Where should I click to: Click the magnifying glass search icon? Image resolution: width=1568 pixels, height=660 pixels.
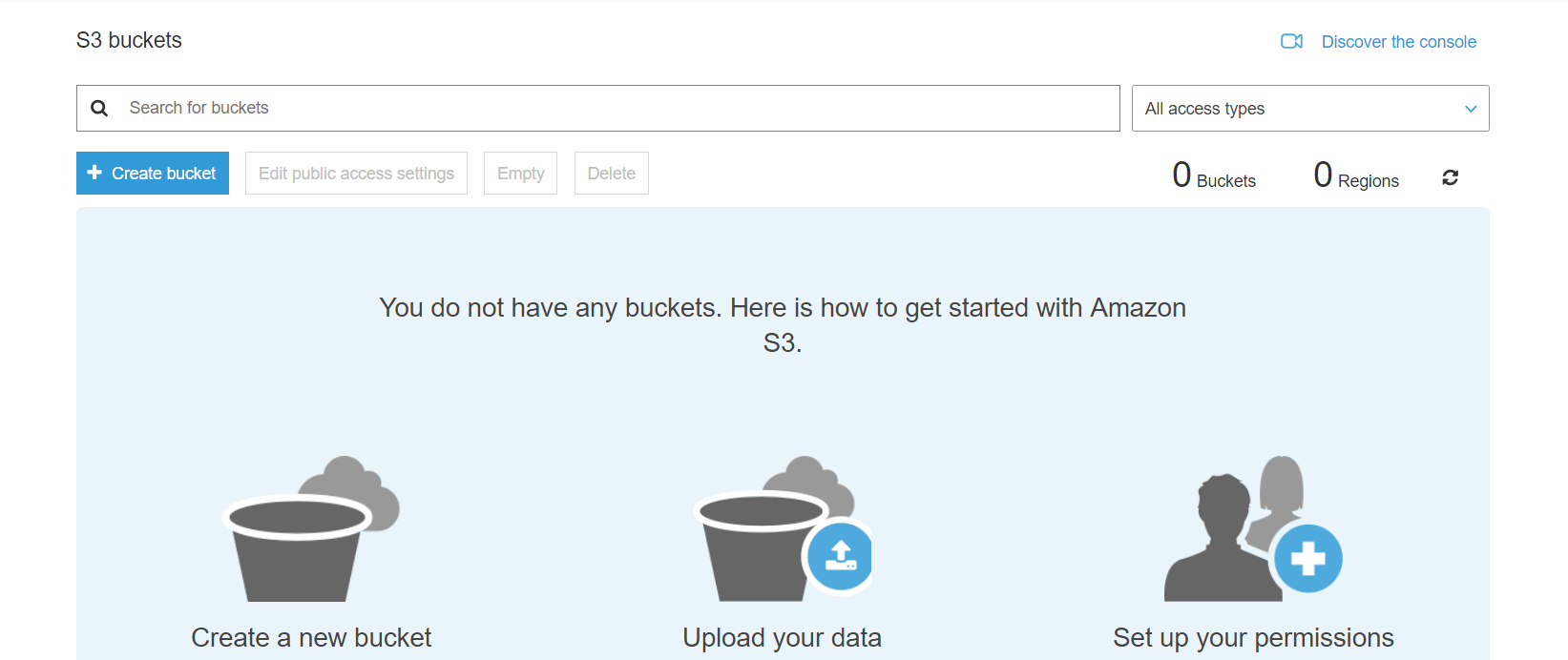(99, 109)
